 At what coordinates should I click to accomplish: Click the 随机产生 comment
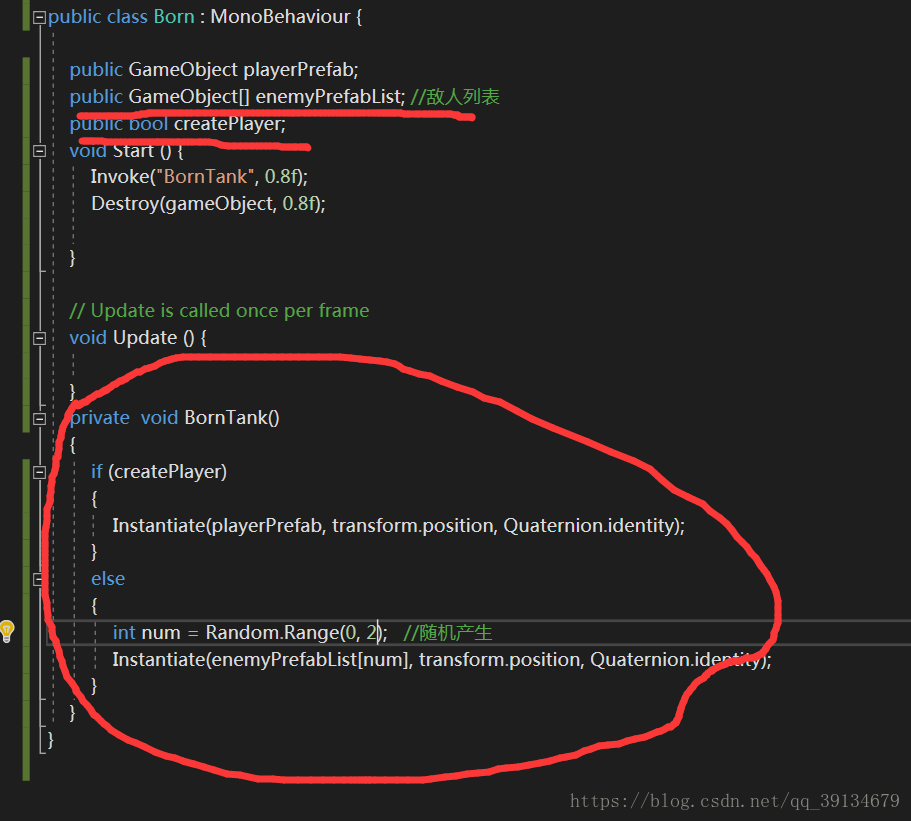click(447, 632)
